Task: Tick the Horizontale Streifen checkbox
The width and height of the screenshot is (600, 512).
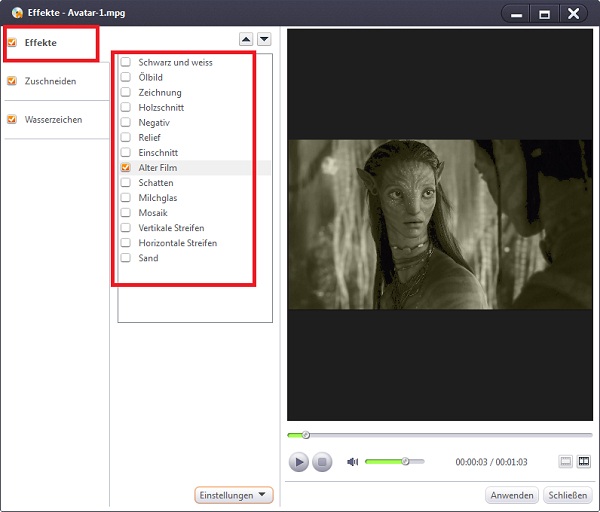Action: [x=126, y=243]
